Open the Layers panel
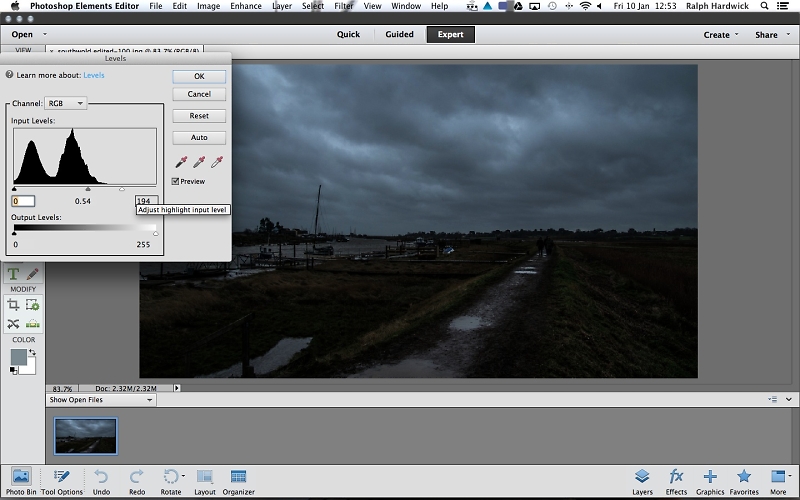The height and width of the screenshot is (500, 800). (642, 482)
